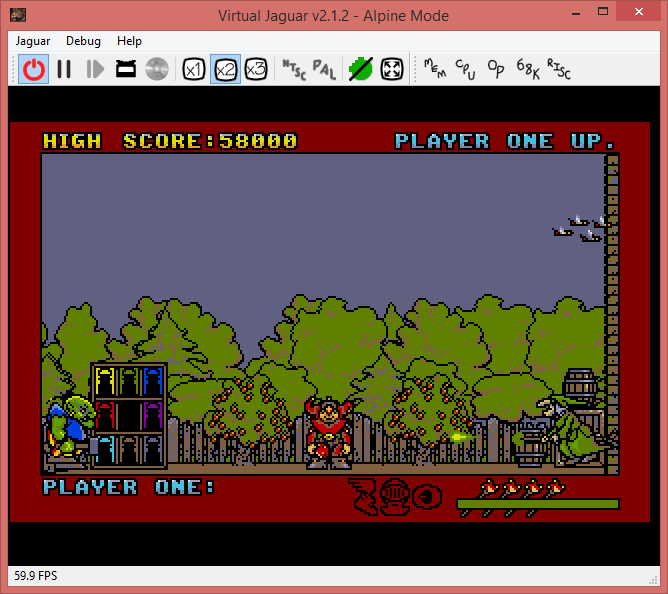
Task: Enter full screen mode
Action: click(392, 69)
